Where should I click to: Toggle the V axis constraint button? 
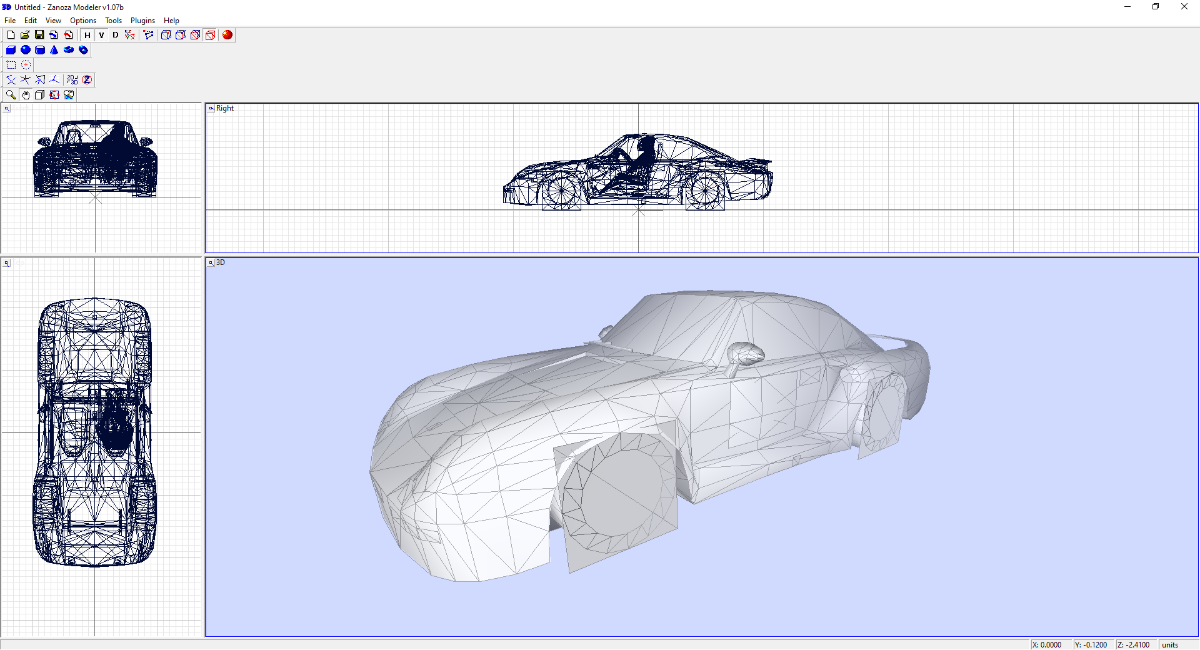101,35
